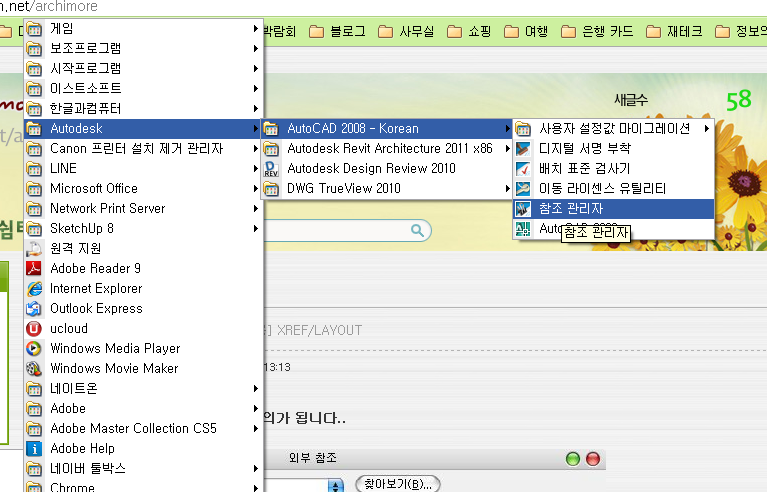Open the 한글과컴퓨터 menu folder

(x=143, y=109)
